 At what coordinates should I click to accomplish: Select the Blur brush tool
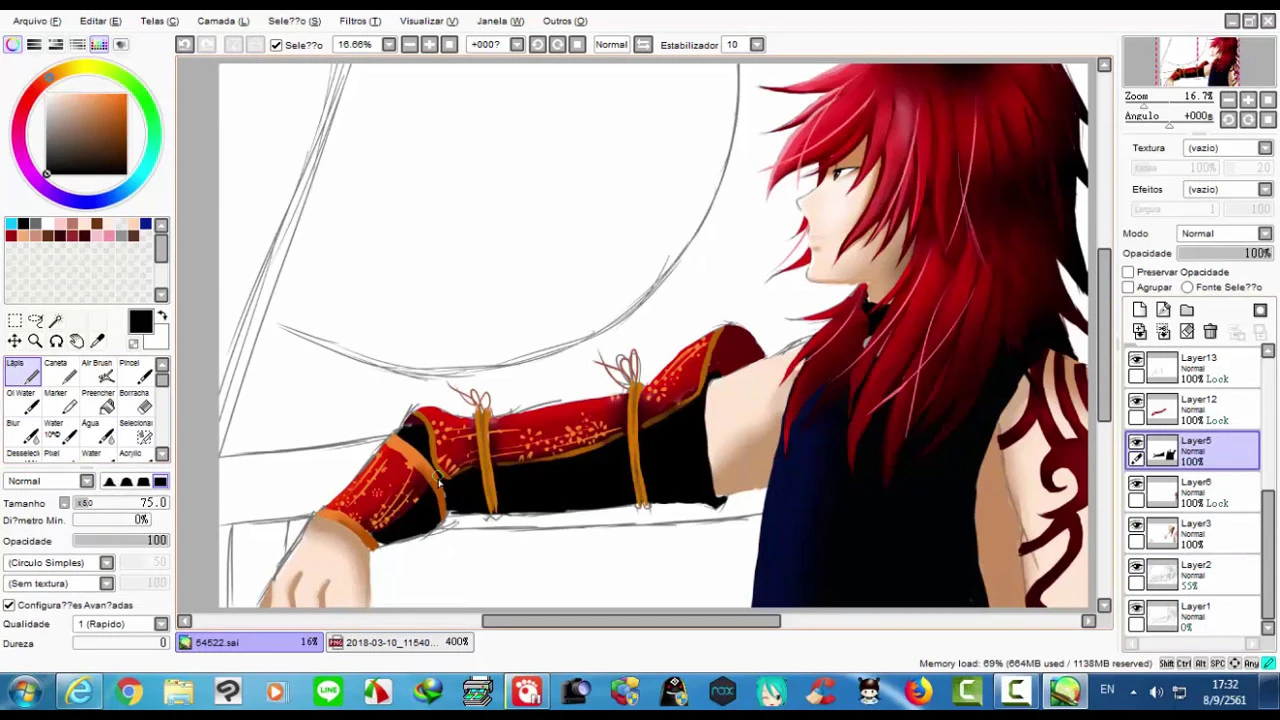pyautogui.click(x=22, y=431)
